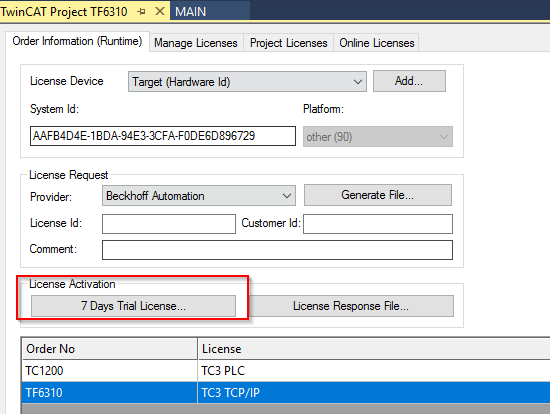Click the Add... button
The image size is (550, 414).
(409, 81)
